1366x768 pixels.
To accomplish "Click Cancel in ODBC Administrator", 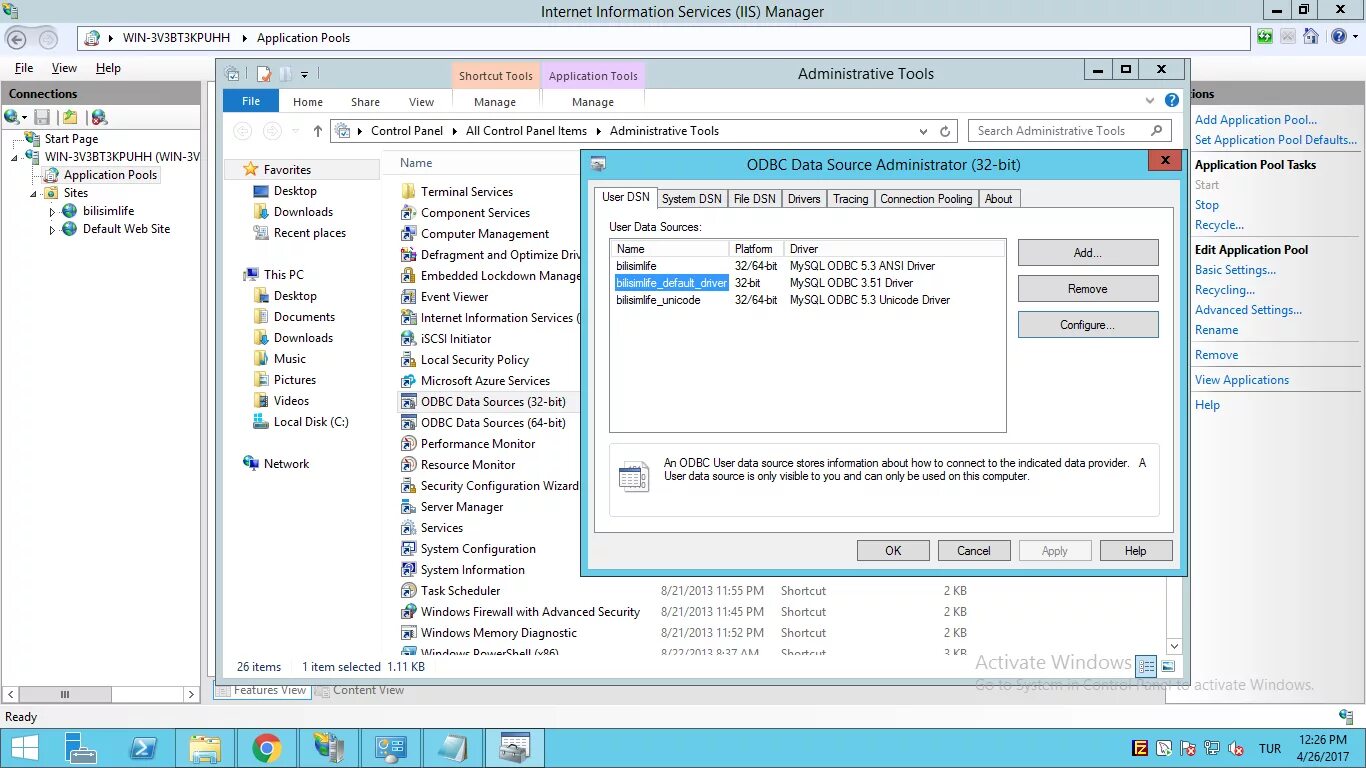I will point(974,551).
